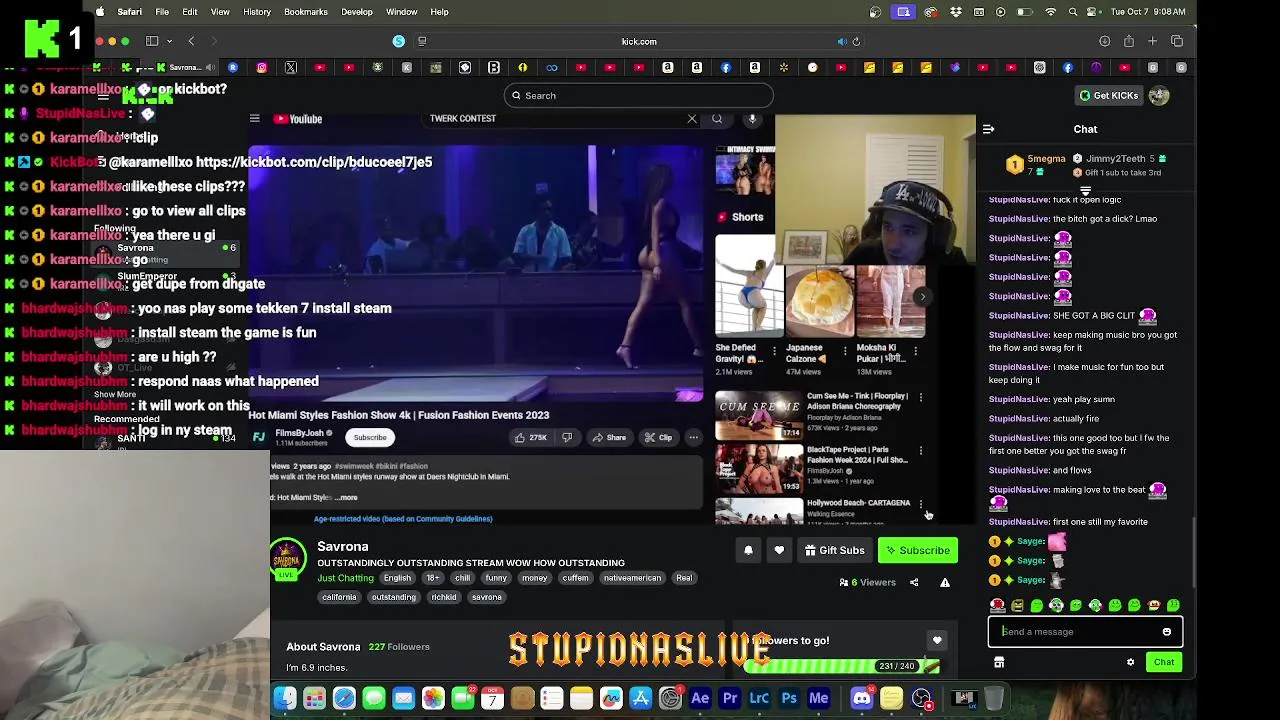This screenshot has width=1280, height=720.
Task: Click the Dropbox menu bar icon
Action: (956, 12)
